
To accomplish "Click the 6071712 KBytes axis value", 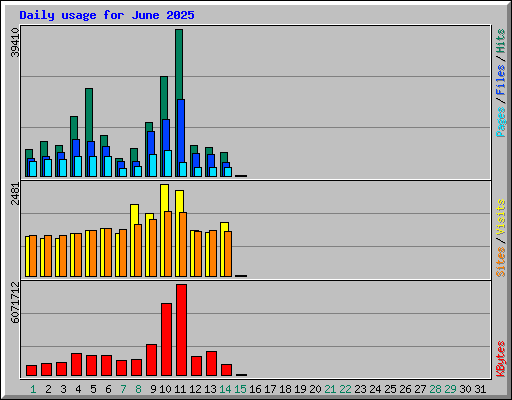I will 15,302.
